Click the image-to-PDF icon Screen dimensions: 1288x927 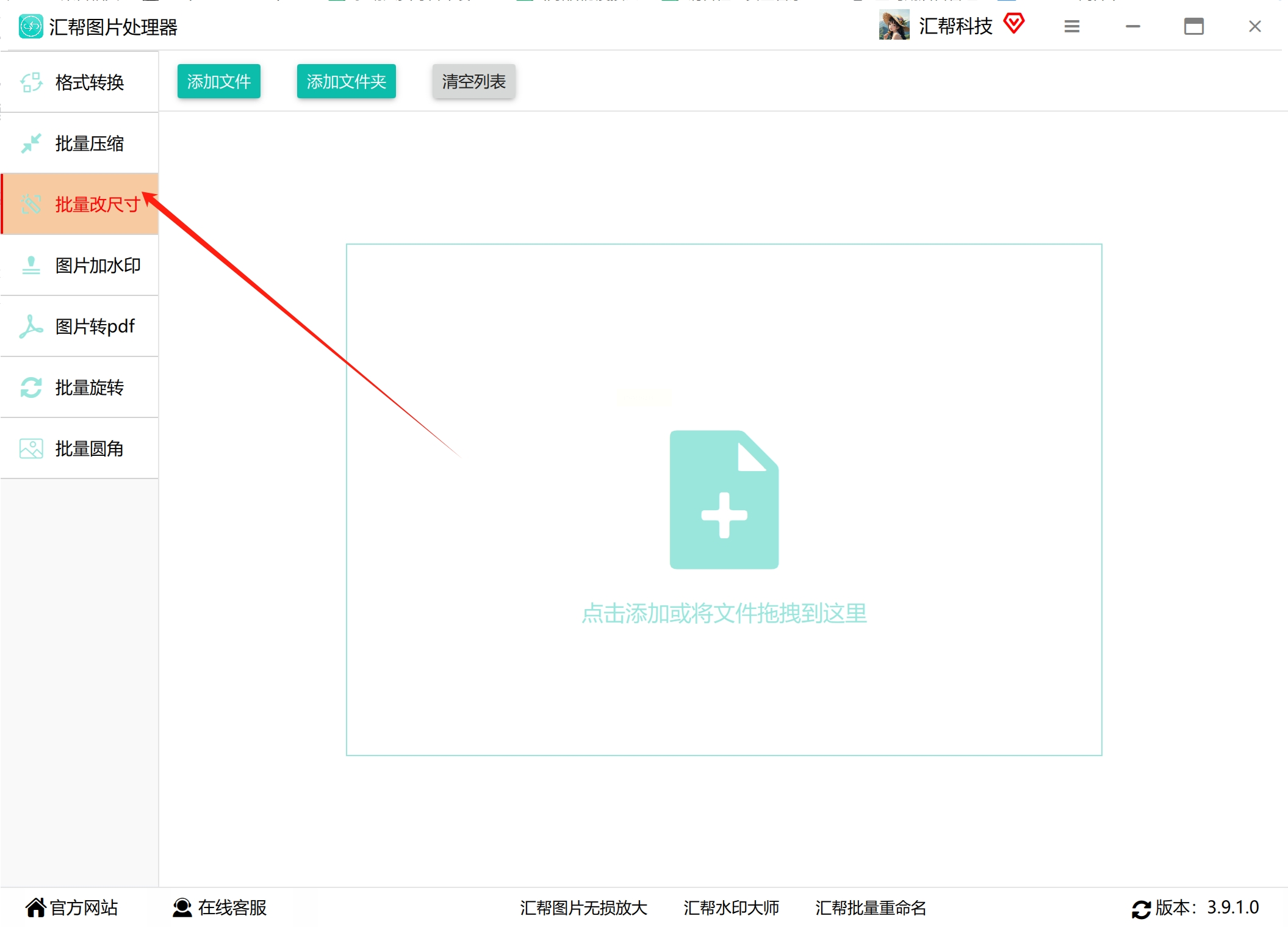pyautogui.click(x=31, y=326)
